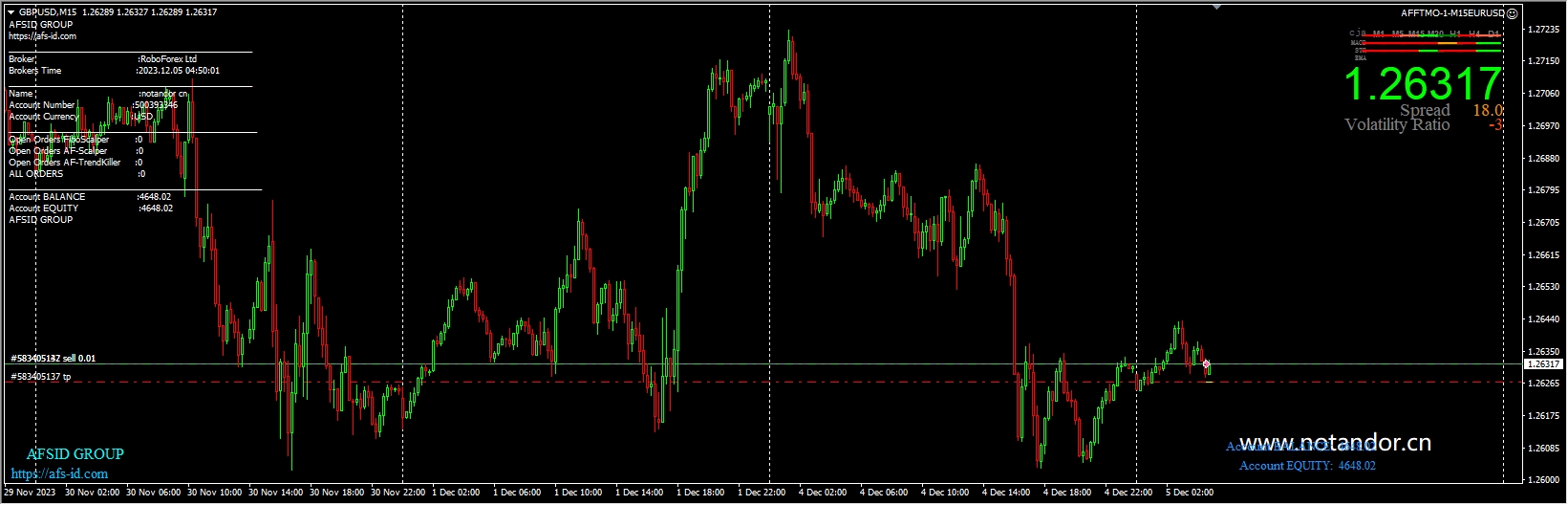Viewport: 1568px width, 505px height.
Task: Click the Broker :RoboForex Ltd row
Action: [x=102, y=59]
